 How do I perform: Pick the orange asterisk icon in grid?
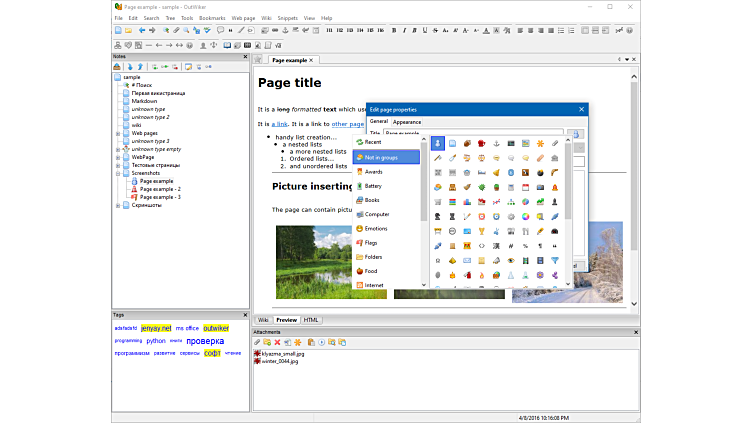pyautogui.click(x=540, y=143)
